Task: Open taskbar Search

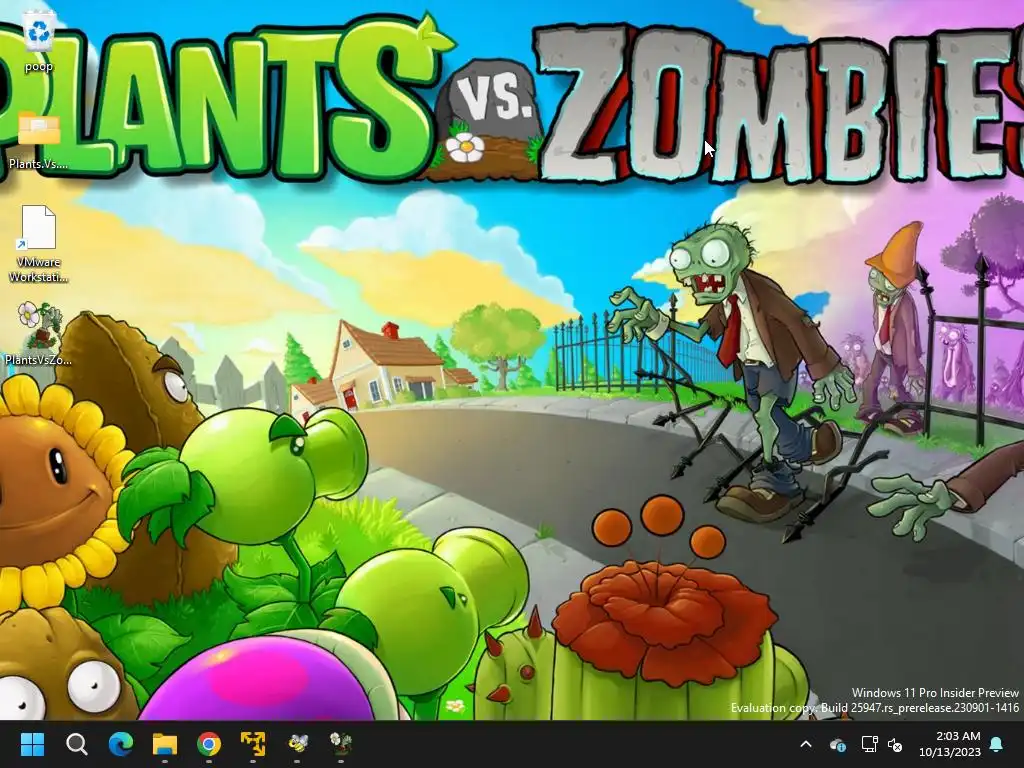Action: point(76,744)
